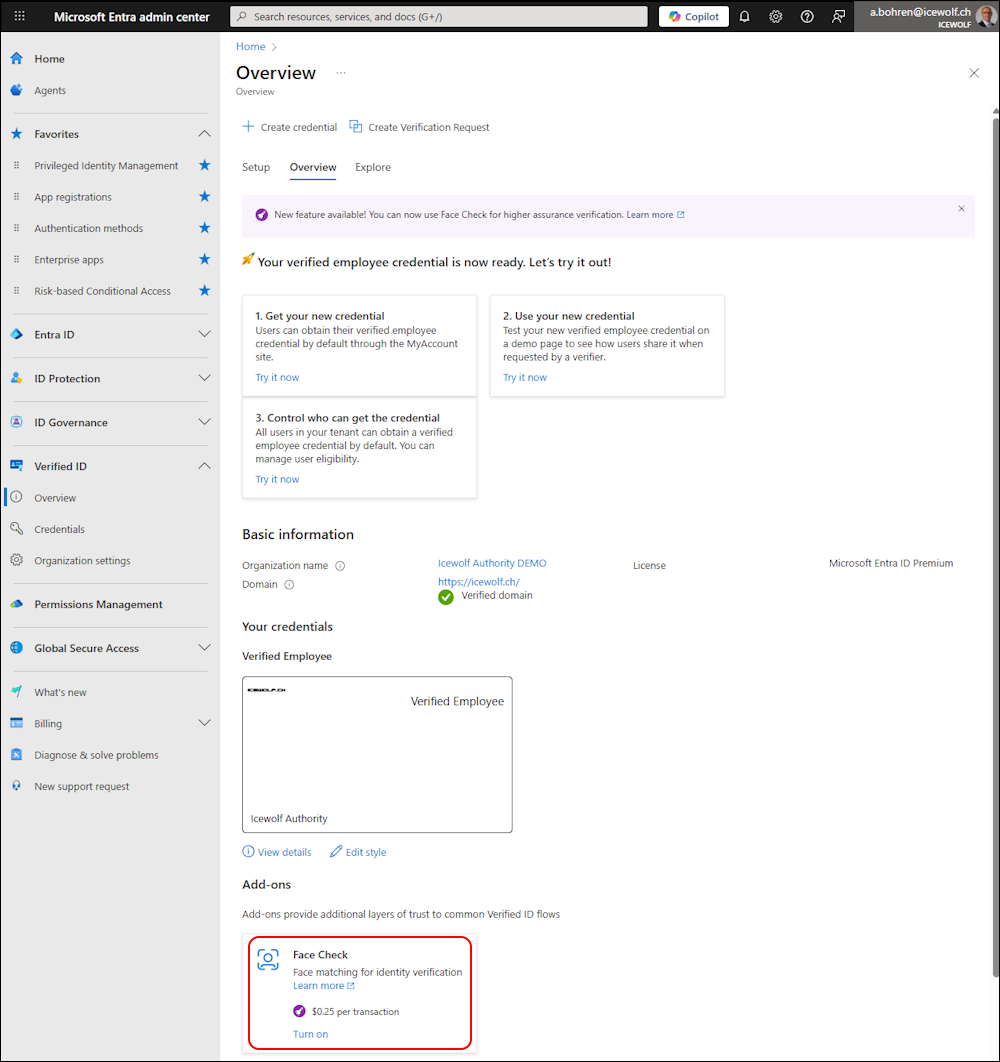Switch to the Explore tab
This screenshot has width=1000, height=1062.
coord(373,167)
